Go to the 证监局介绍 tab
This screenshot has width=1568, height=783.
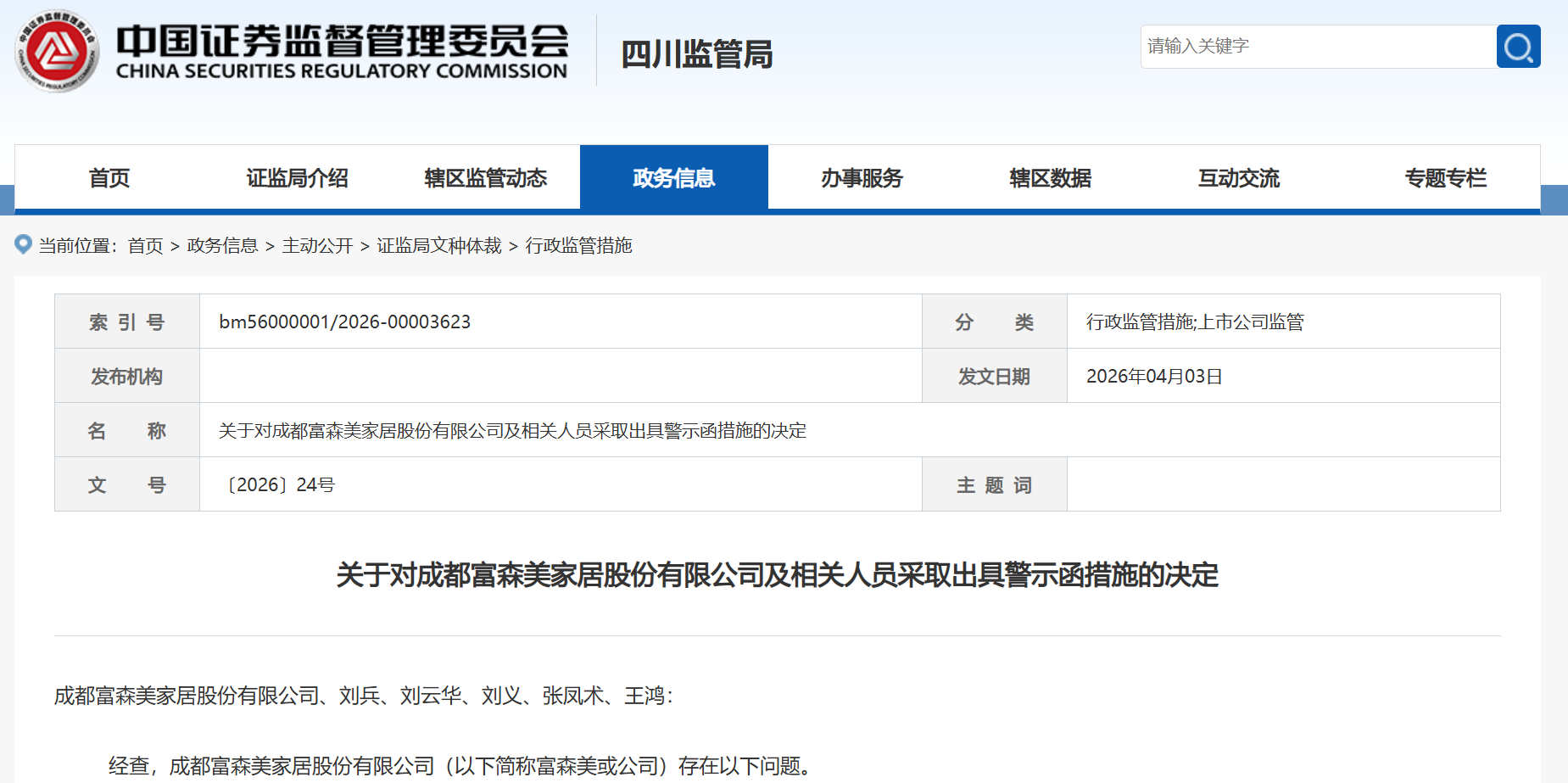297,178
